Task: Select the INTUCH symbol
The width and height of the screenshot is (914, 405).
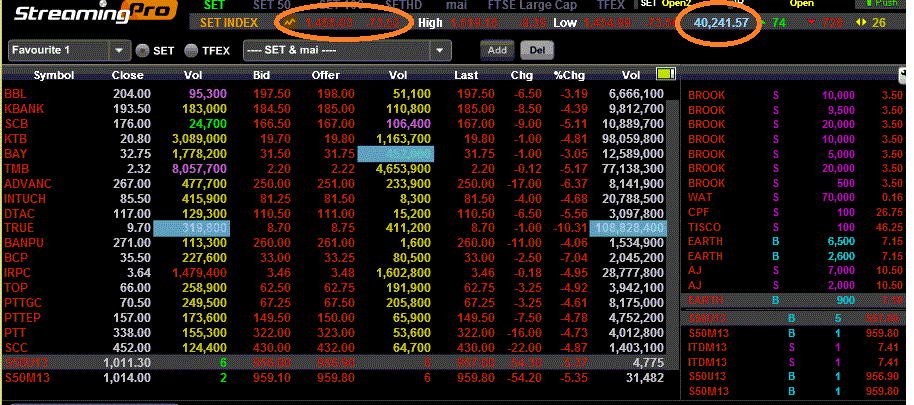Action: (26, 198)
